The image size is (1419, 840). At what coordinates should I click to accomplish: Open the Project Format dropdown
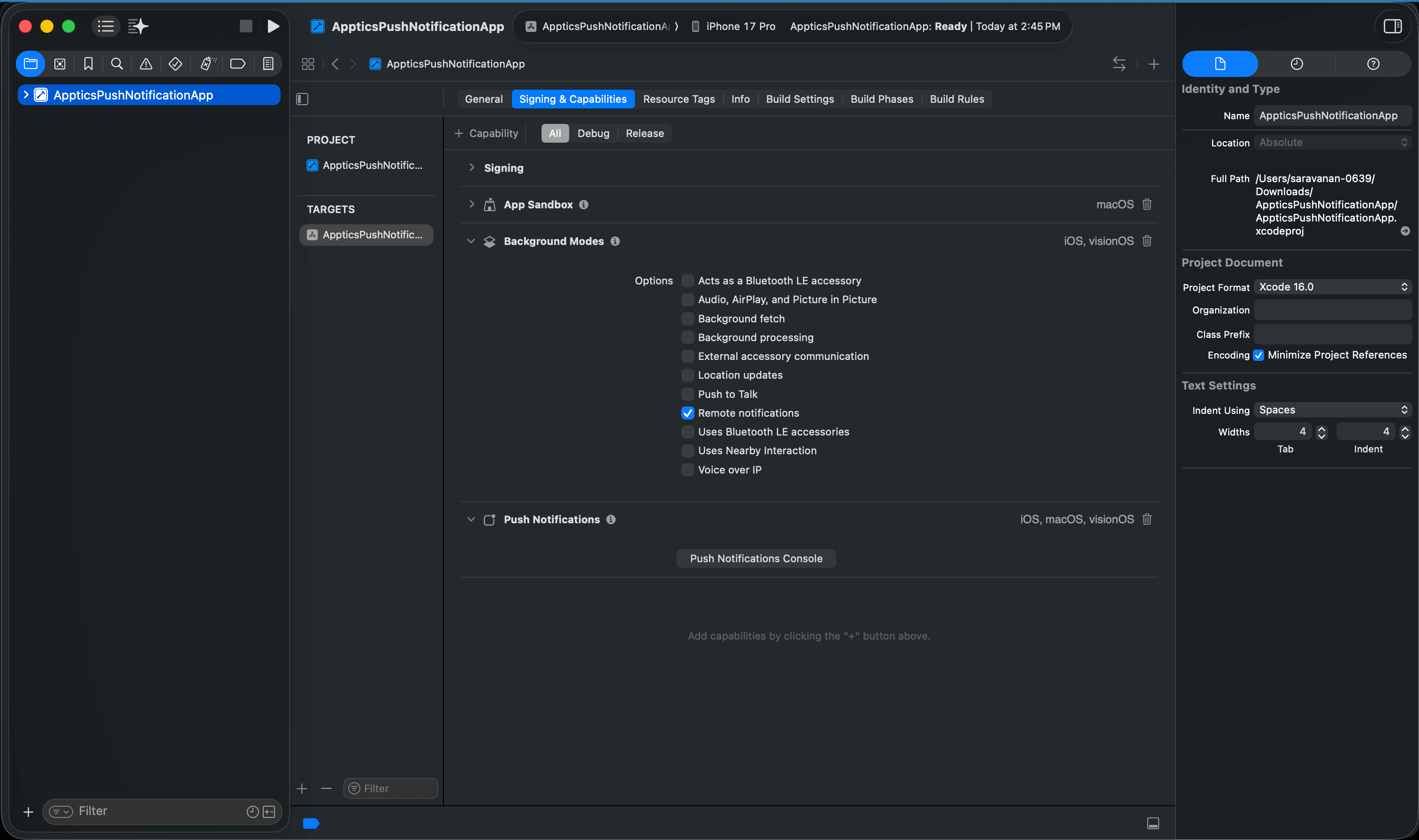pyautogui.click(x=1332, y=287)
